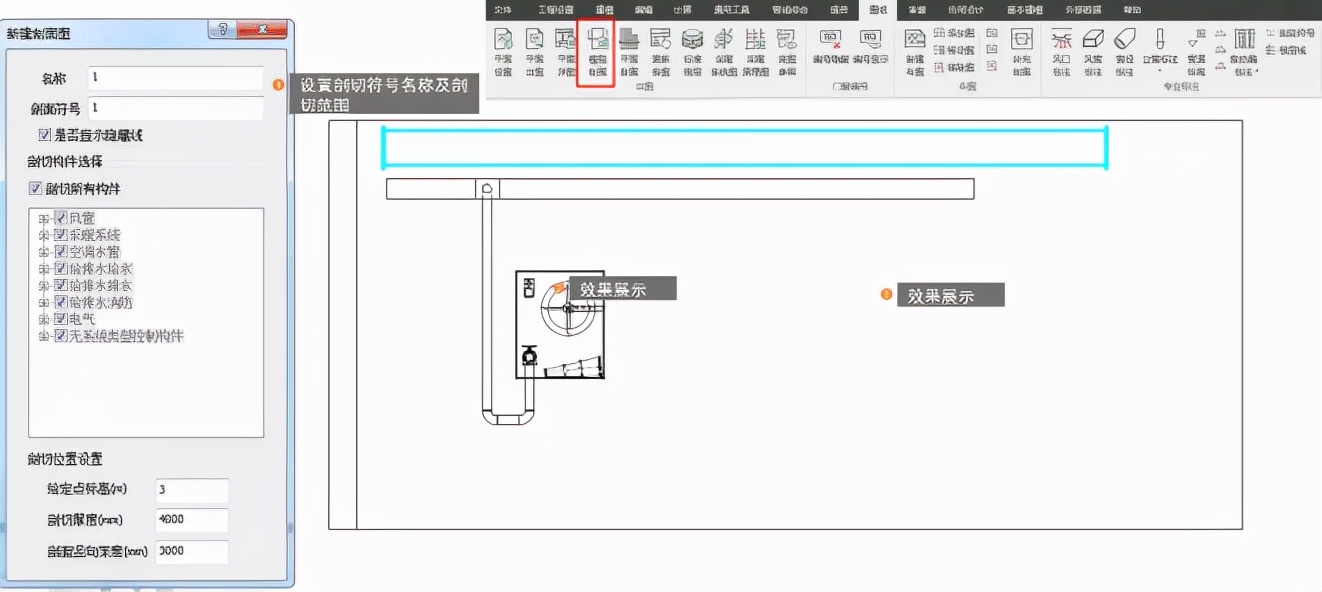
Task: Expand the duct node in the component tree
Action: coord(42,217)
